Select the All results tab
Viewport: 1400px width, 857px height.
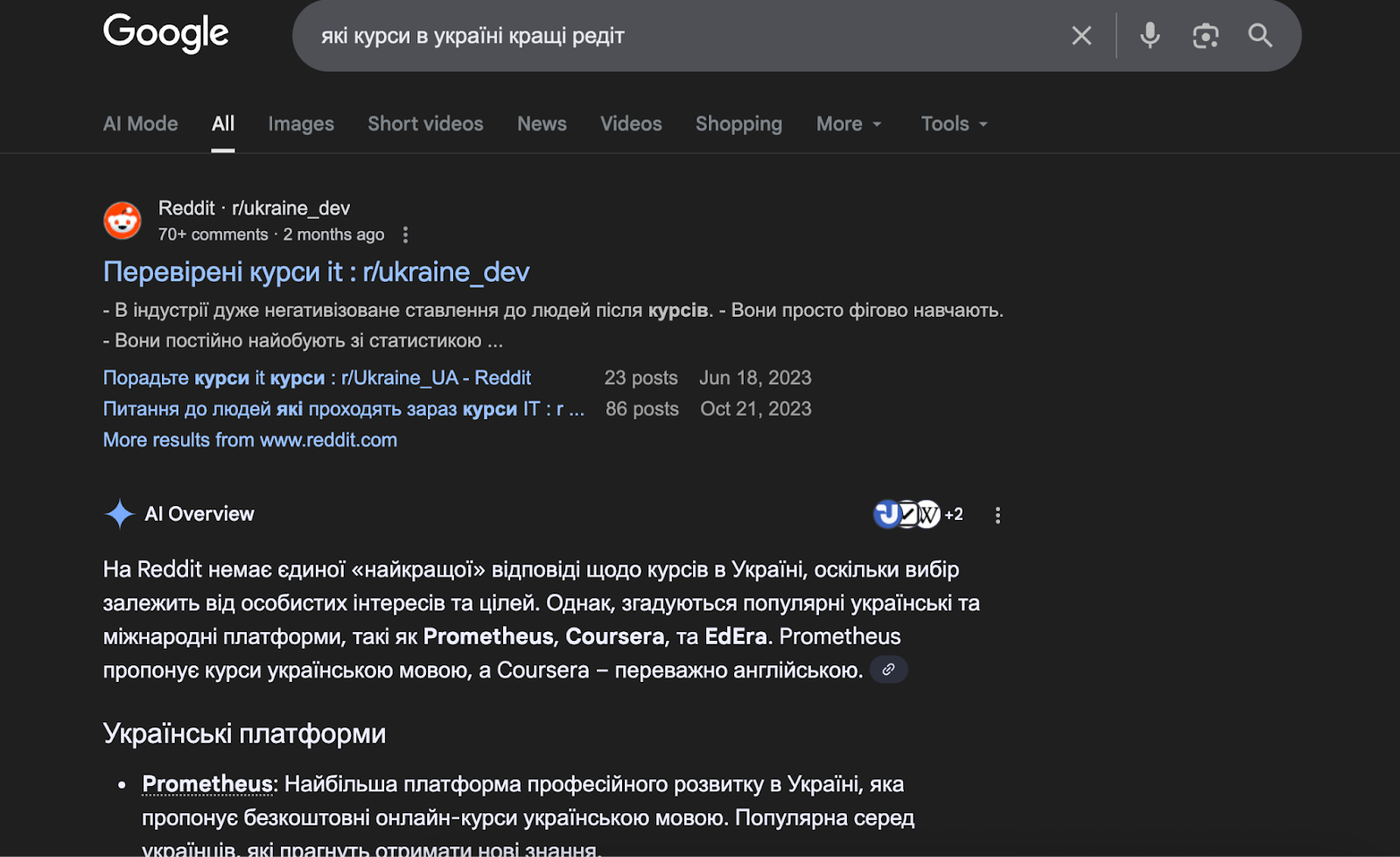(223, 123)
